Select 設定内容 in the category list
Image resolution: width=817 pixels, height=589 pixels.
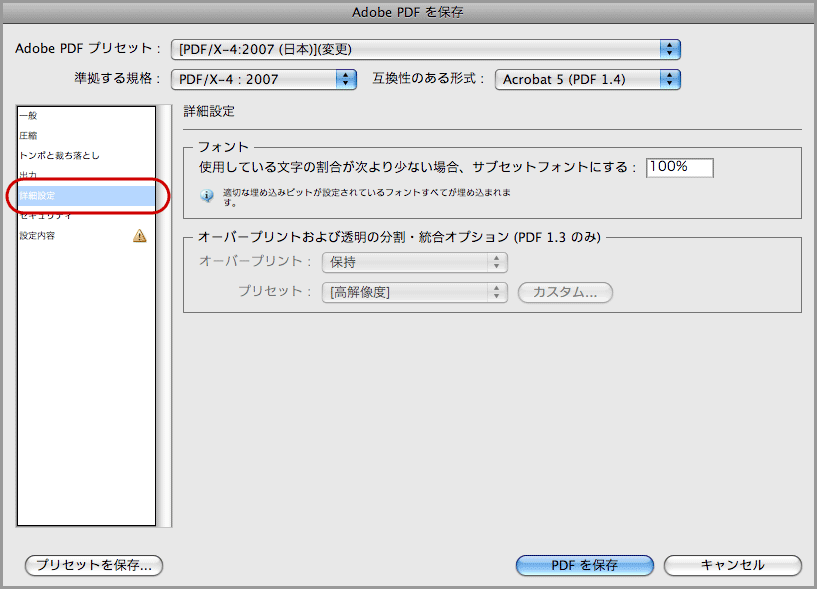86,236
